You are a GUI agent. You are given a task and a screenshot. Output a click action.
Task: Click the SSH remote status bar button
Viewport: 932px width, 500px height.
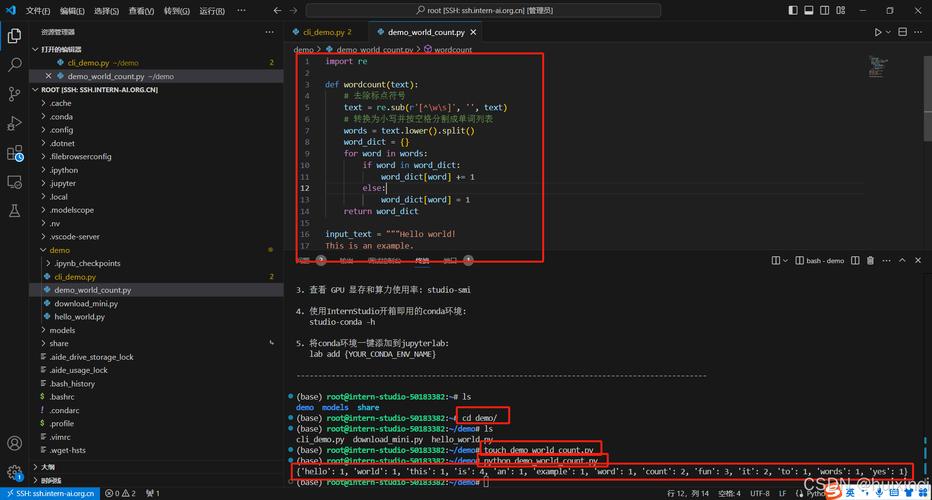click(x=50, y=493)
